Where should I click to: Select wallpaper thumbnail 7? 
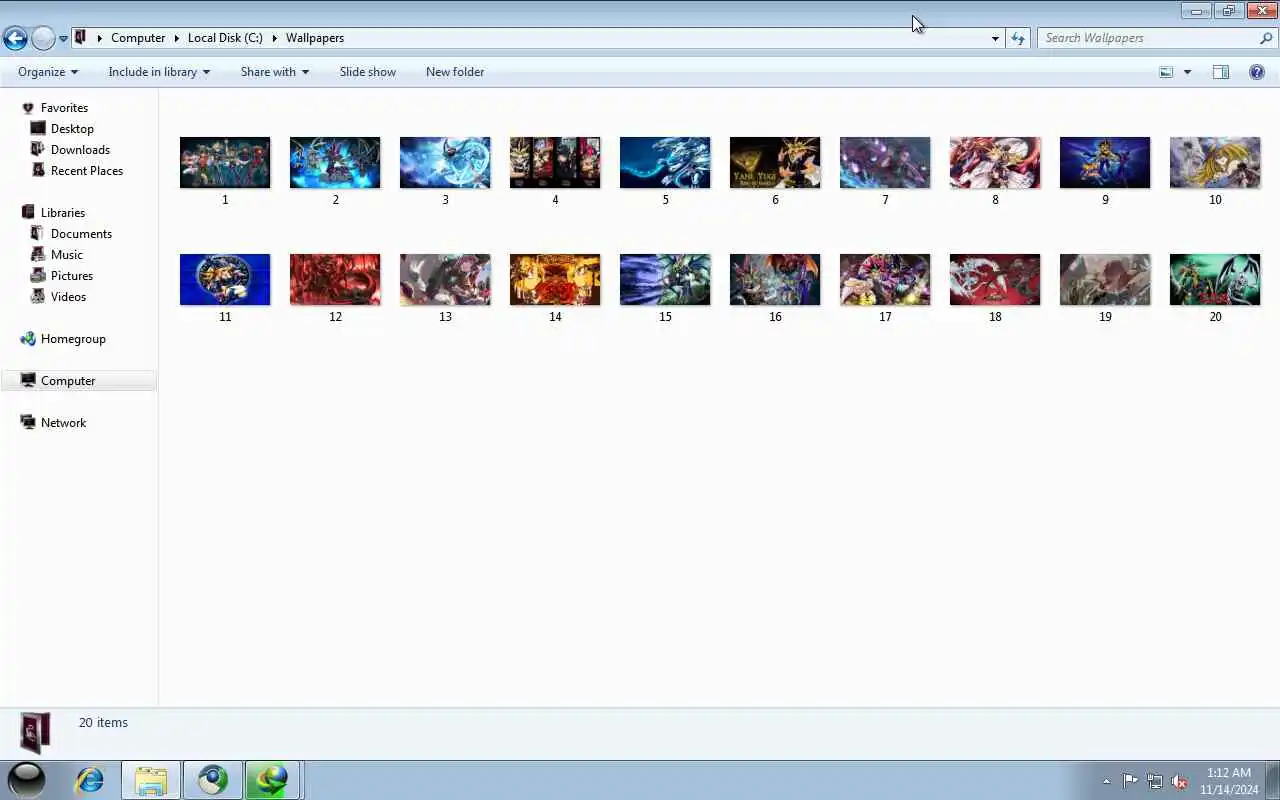click(885, 163)
